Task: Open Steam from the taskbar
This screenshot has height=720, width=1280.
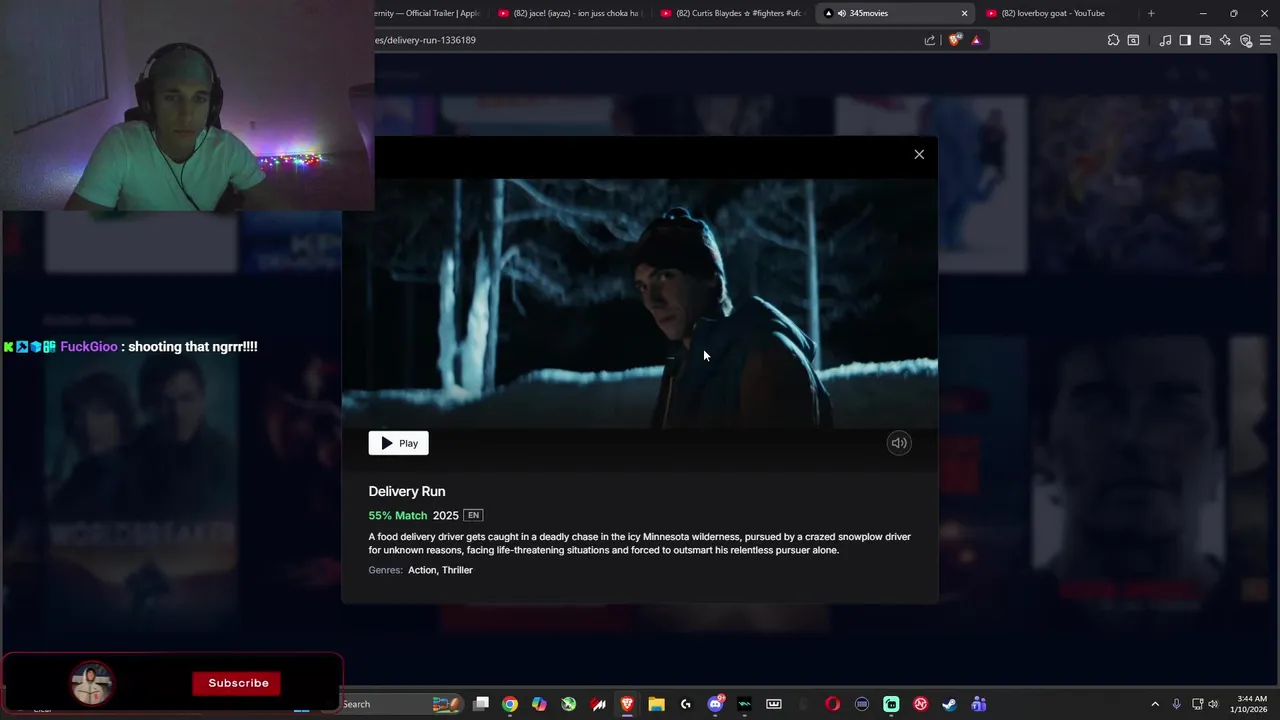Action: click(x=949, y=704)
